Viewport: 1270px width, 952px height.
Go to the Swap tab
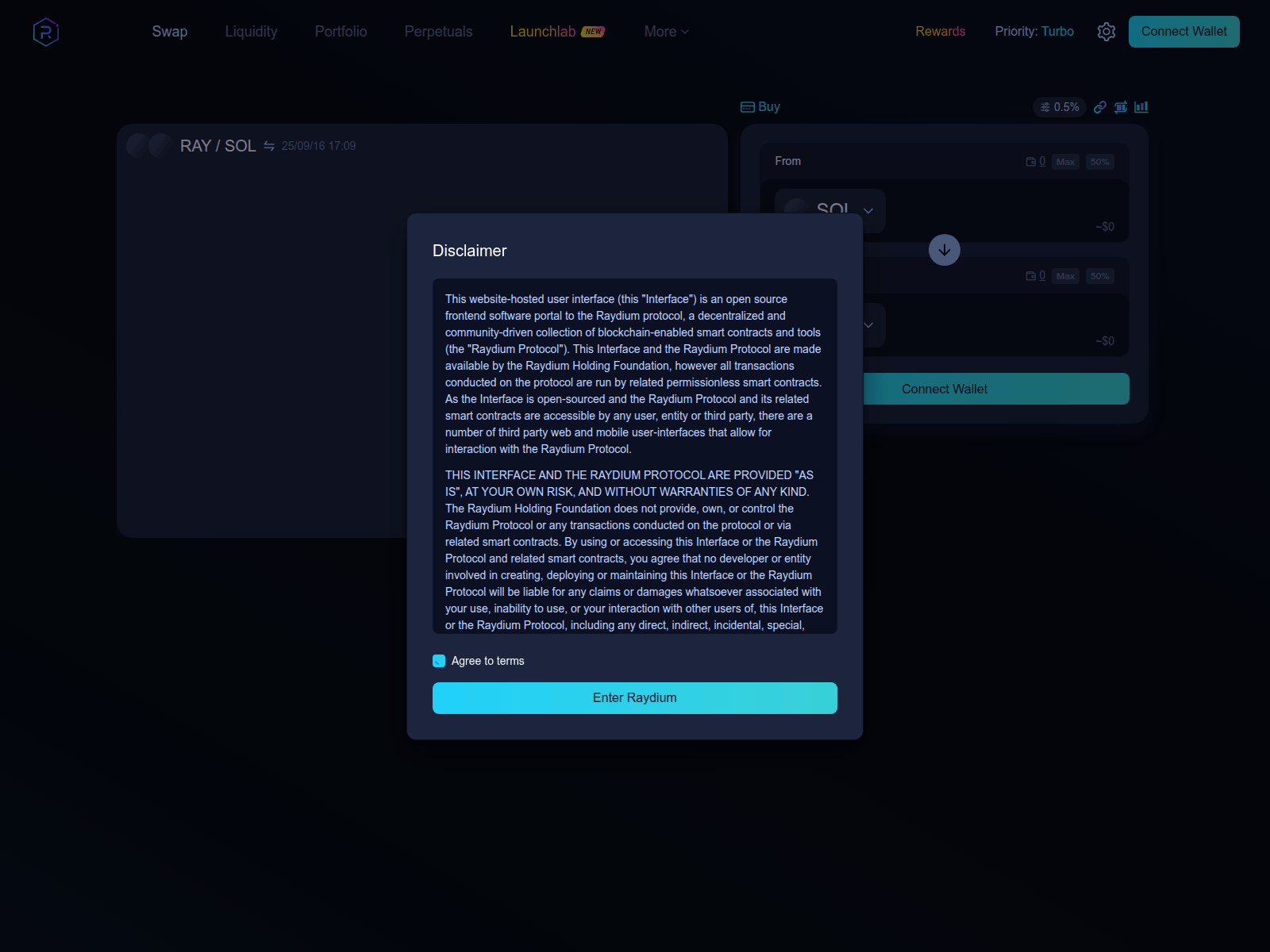[x=170, y=32]
